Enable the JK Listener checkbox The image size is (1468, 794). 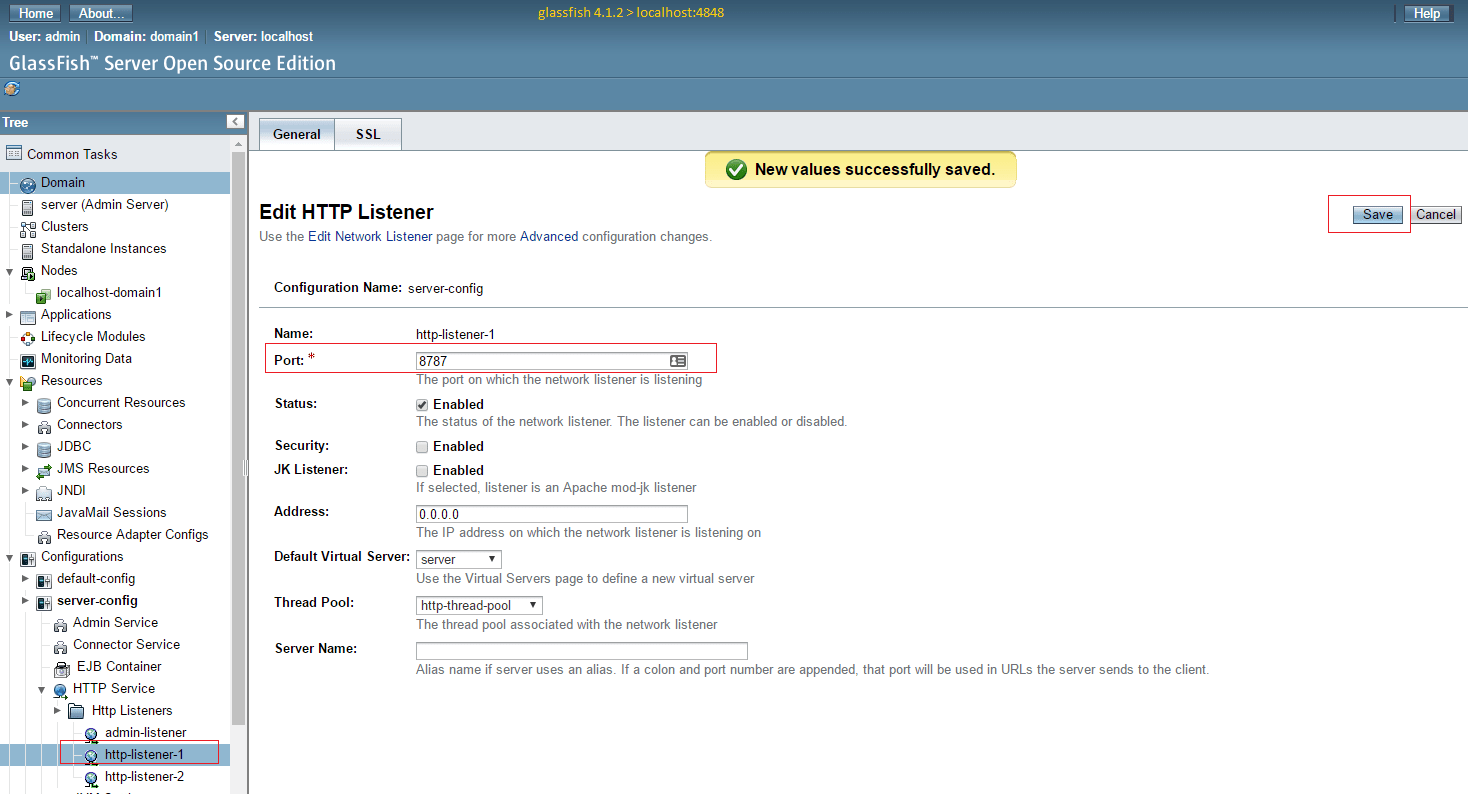421,470
